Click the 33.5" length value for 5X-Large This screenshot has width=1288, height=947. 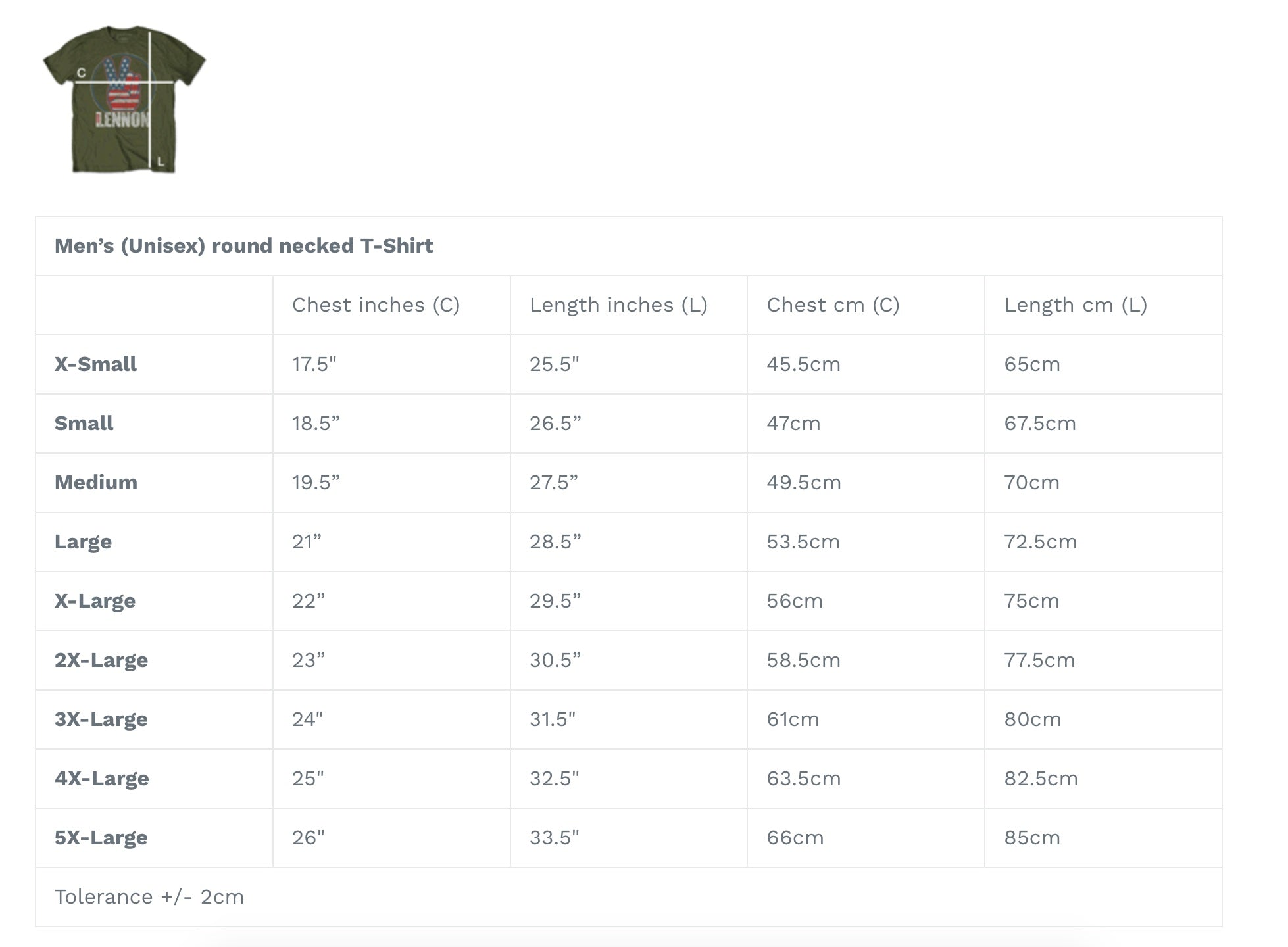point(554,838)
